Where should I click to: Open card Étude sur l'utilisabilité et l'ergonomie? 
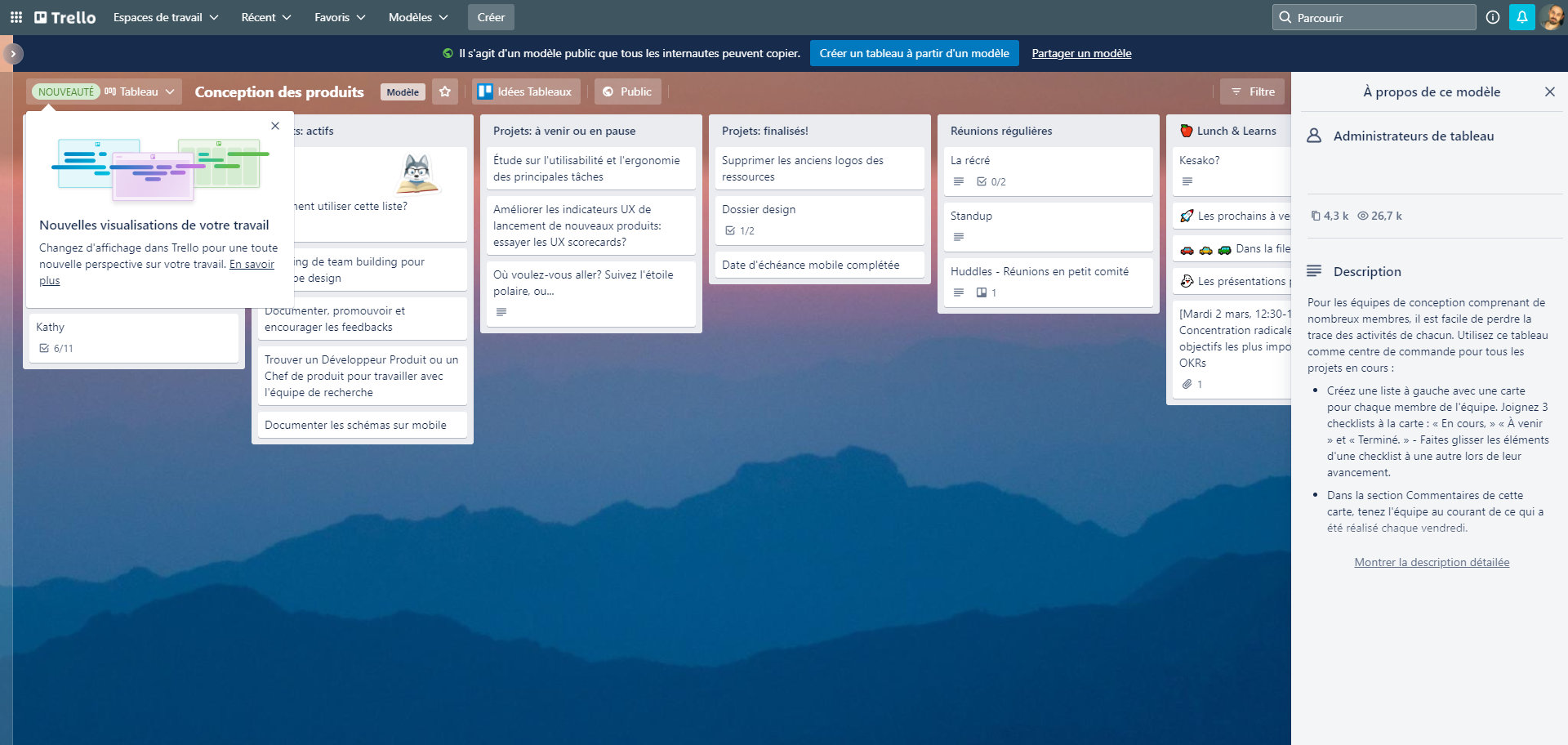tap(591, 168)
